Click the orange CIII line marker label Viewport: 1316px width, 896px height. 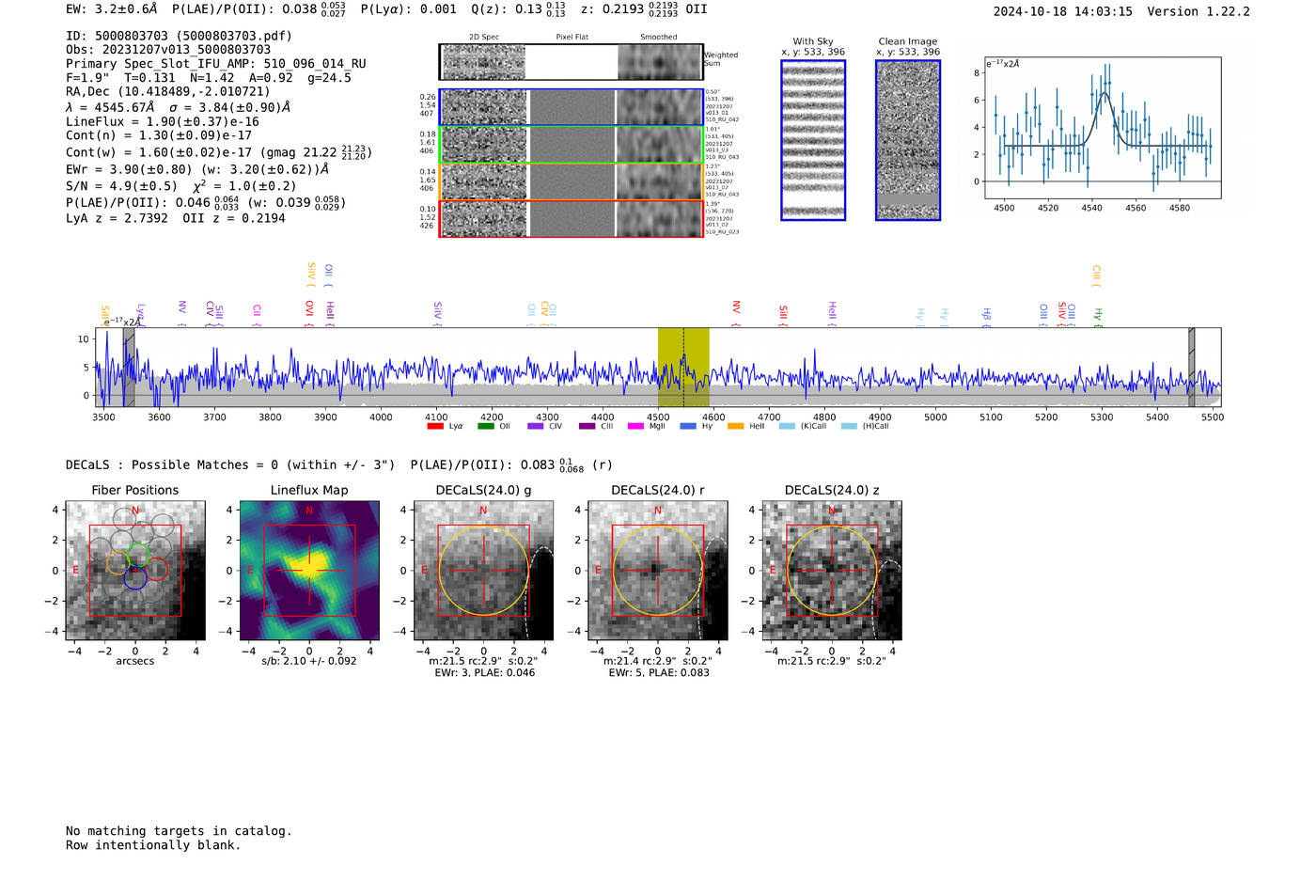(1096, 275)
